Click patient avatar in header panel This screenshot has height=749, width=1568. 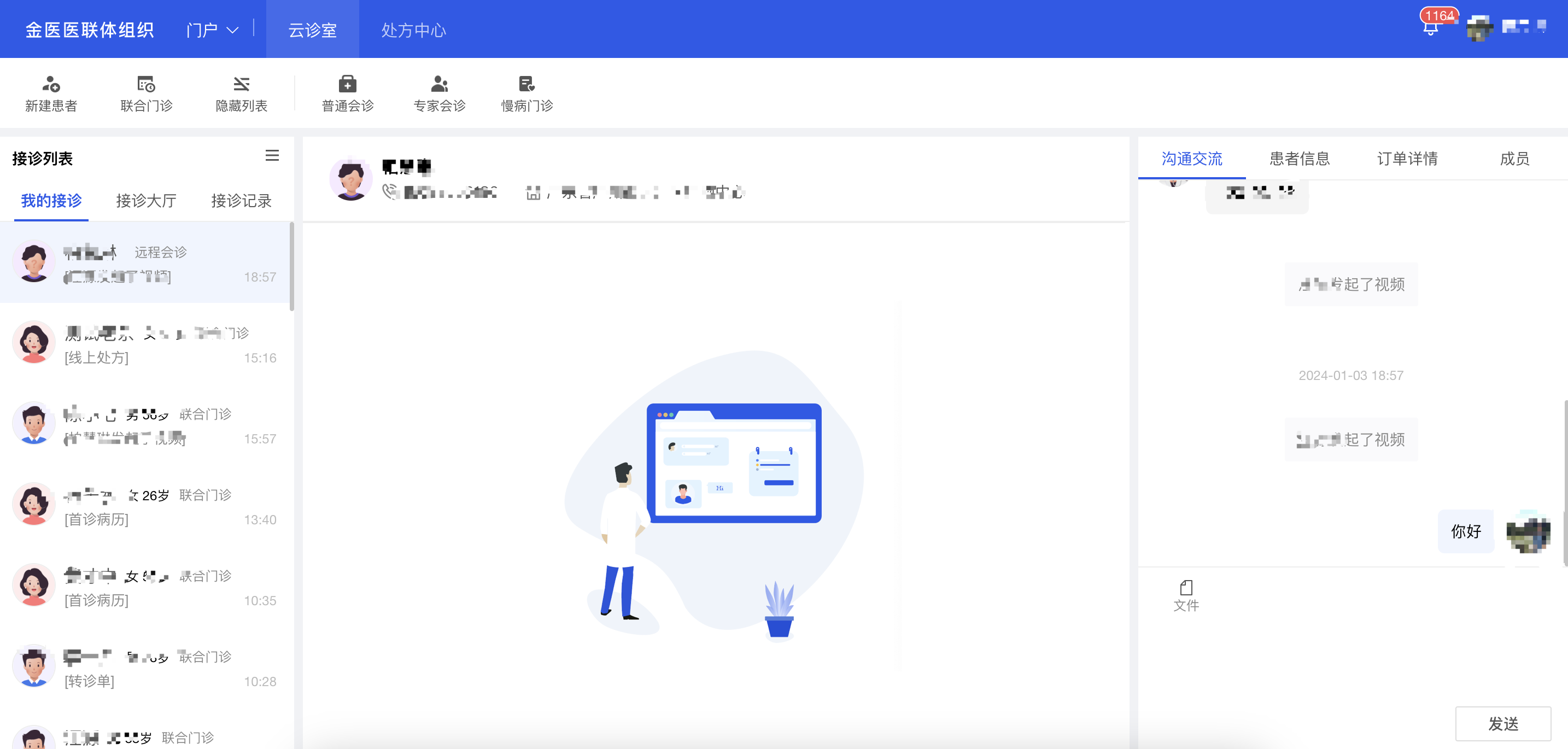350,179
